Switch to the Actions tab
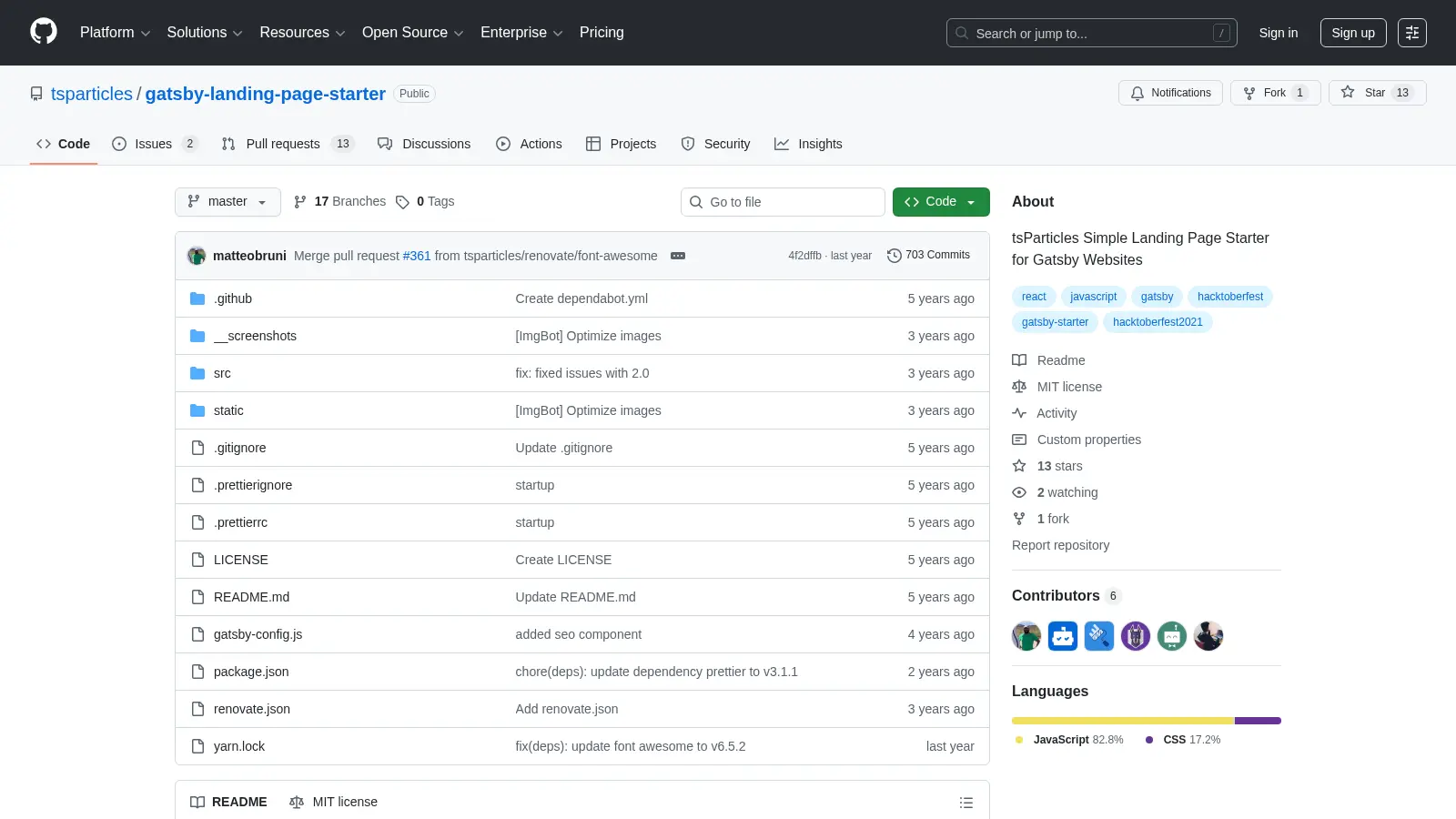Viewport: 1456px width, 819px height. [x=529, y=144]
